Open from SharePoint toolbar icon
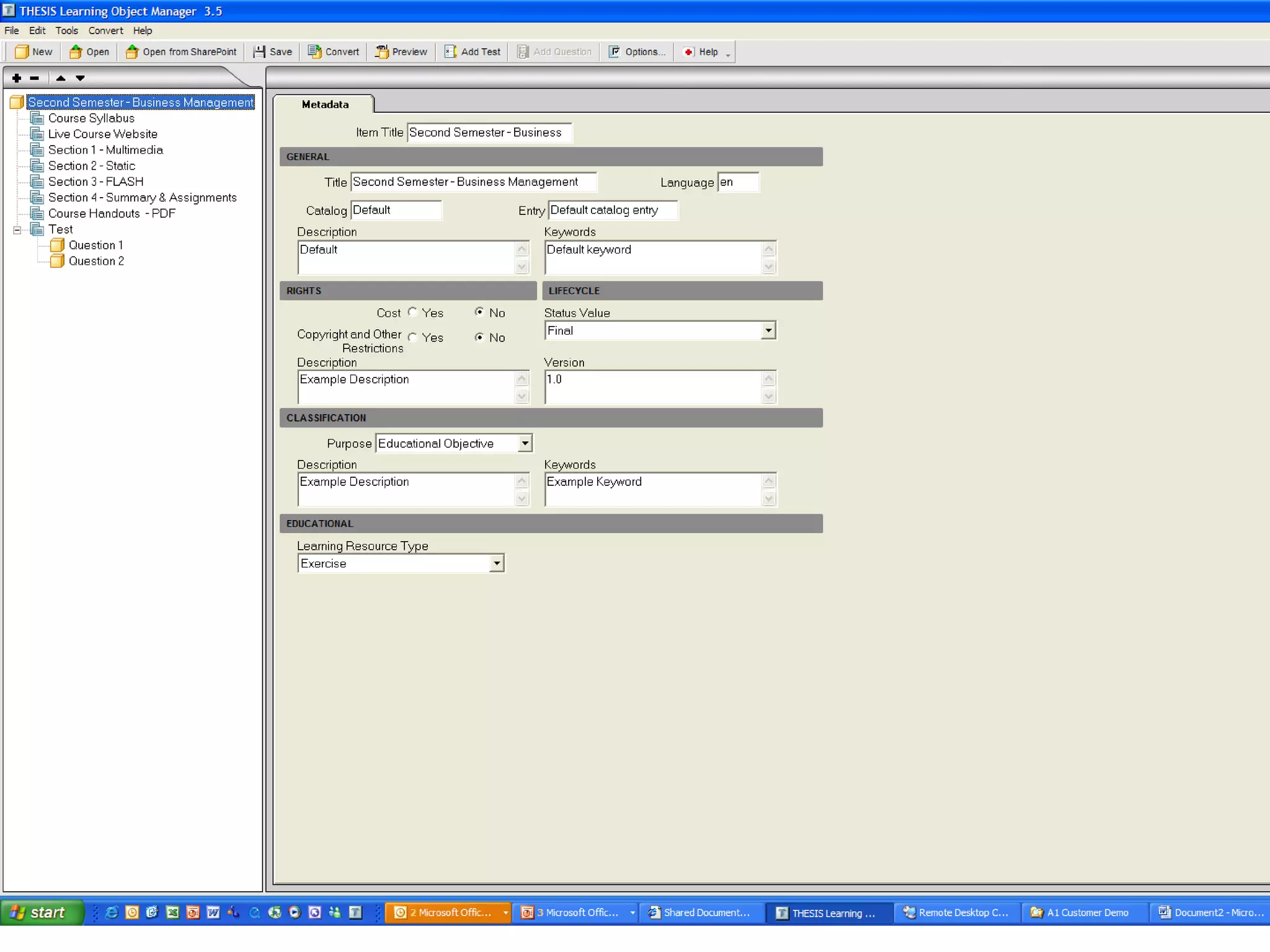 [132, 52]
